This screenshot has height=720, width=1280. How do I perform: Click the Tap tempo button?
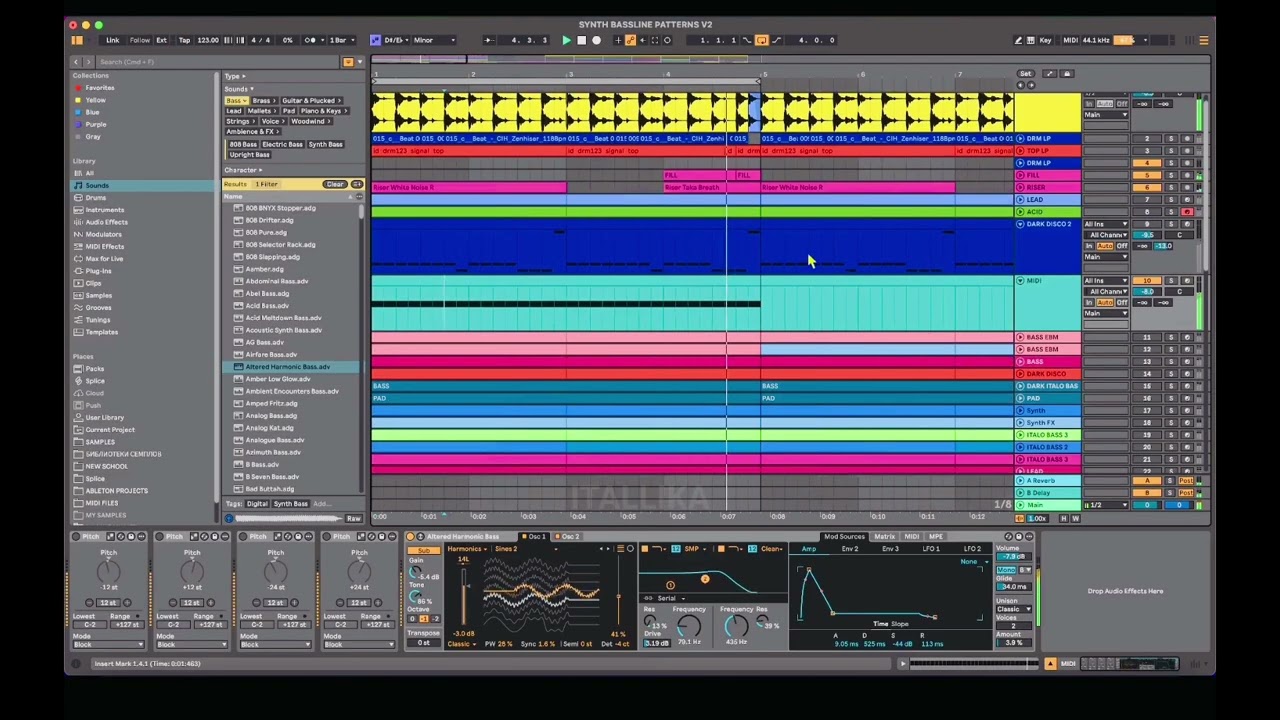pos(184,40)
